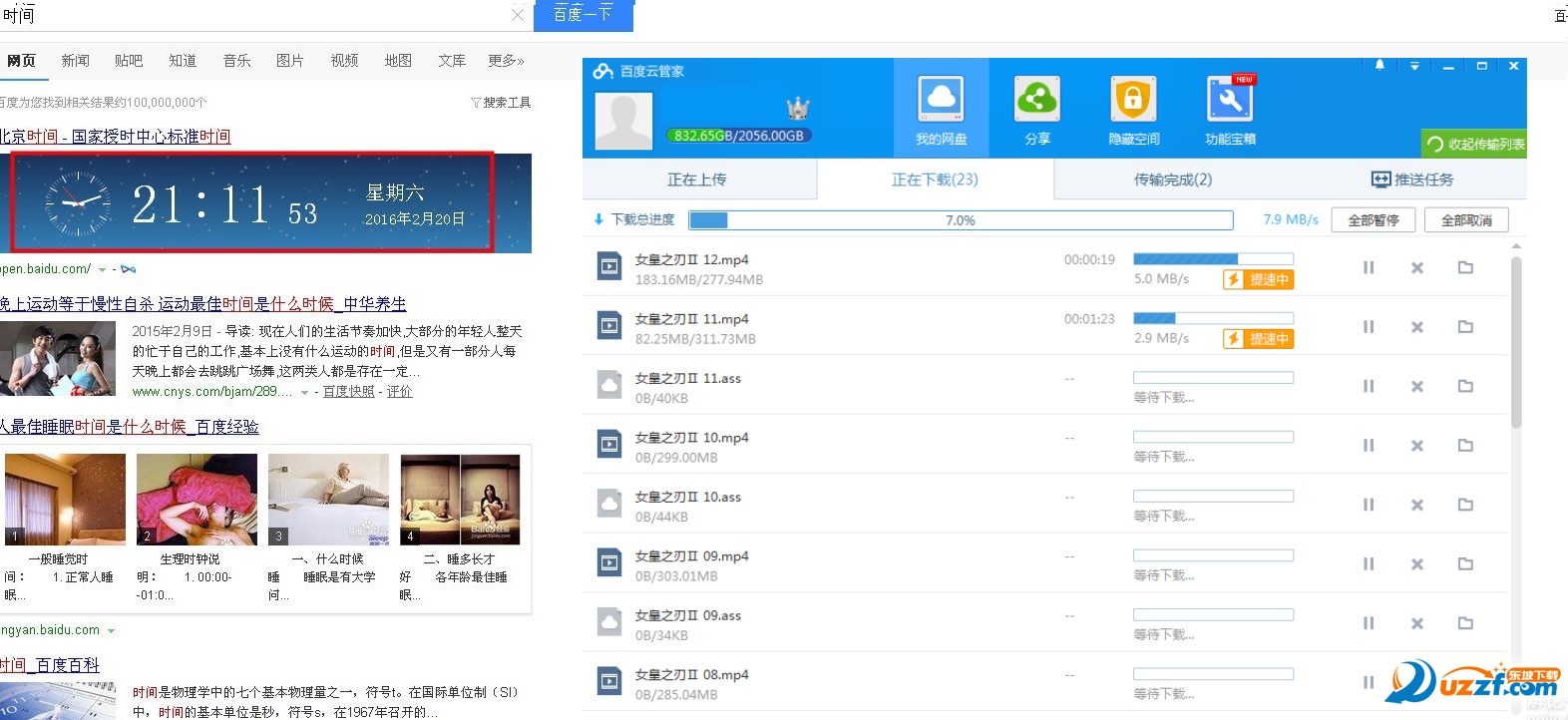Switch to 正在上传 tab
The width and height of the screenshot is (1568, 720).
tap(696, 180)
